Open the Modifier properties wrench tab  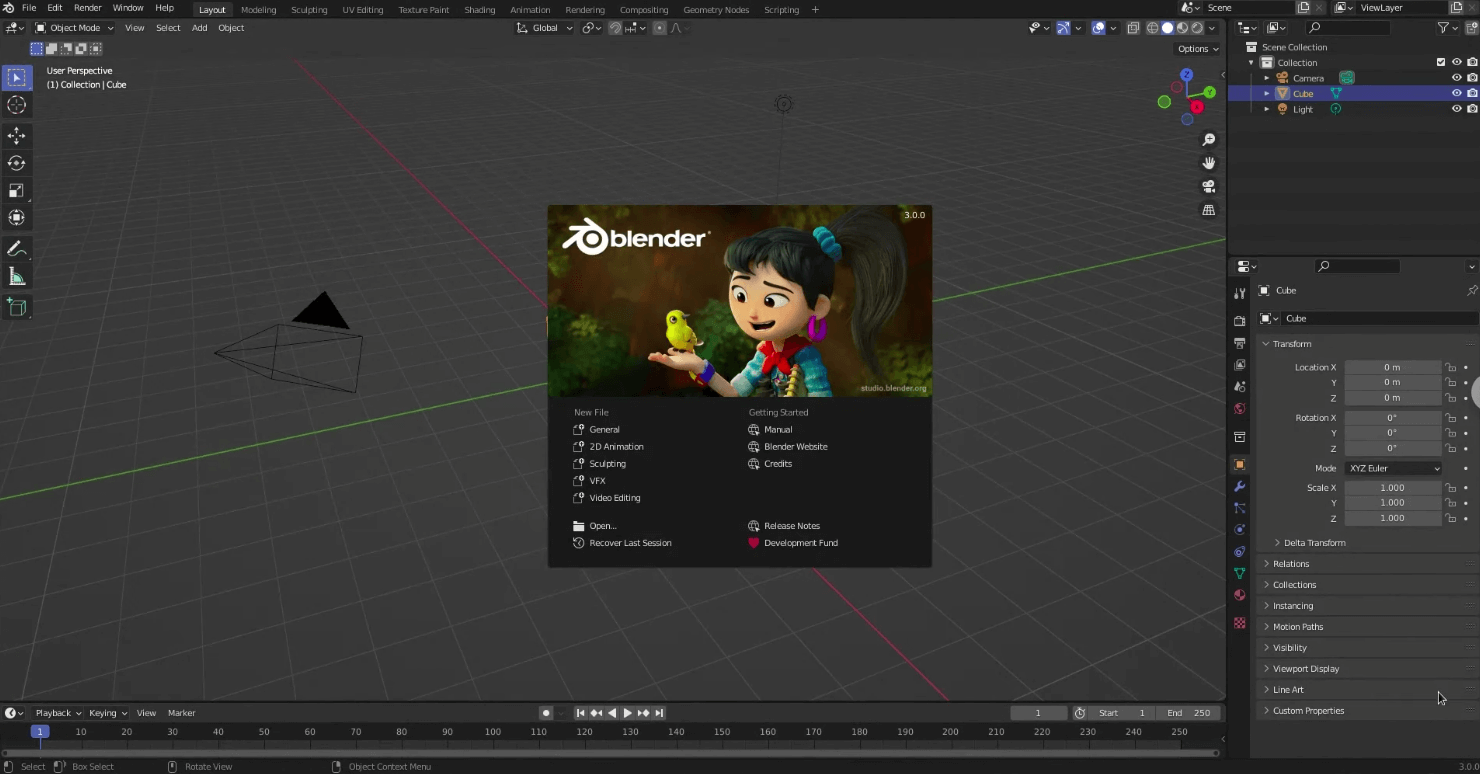pos(1240,486)
